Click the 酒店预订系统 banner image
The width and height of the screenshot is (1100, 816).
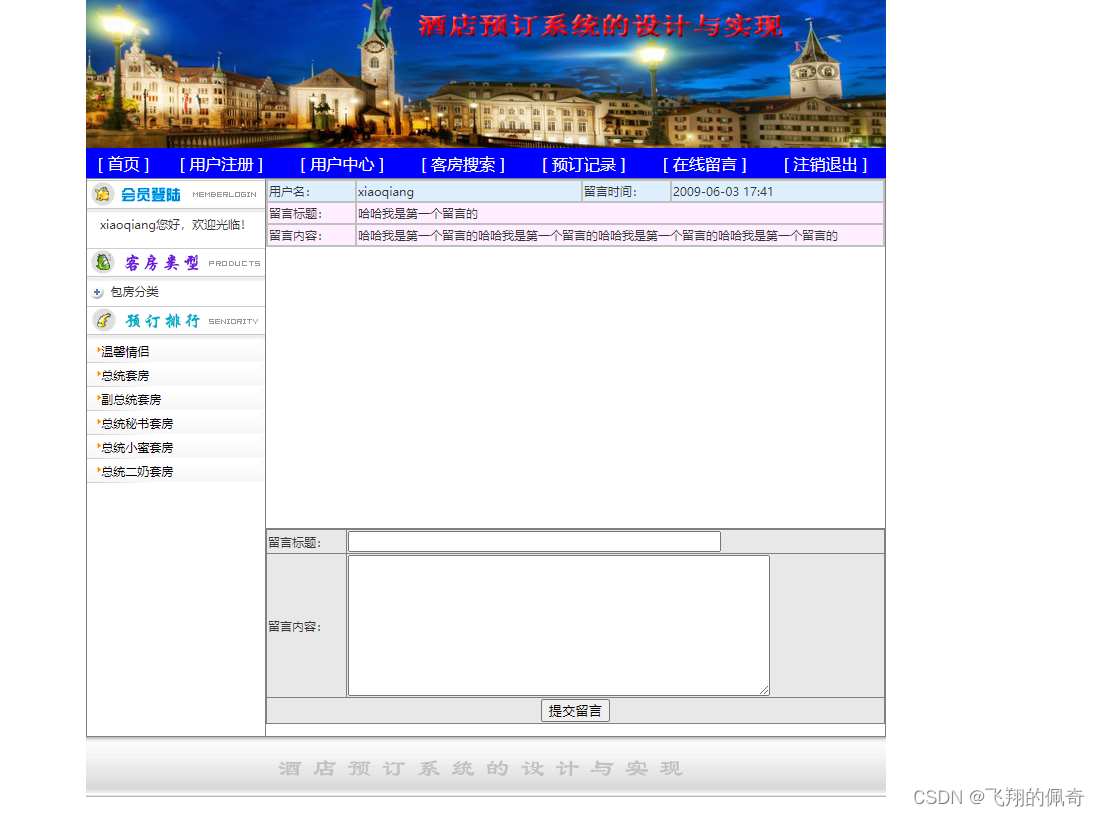point(485,74)
